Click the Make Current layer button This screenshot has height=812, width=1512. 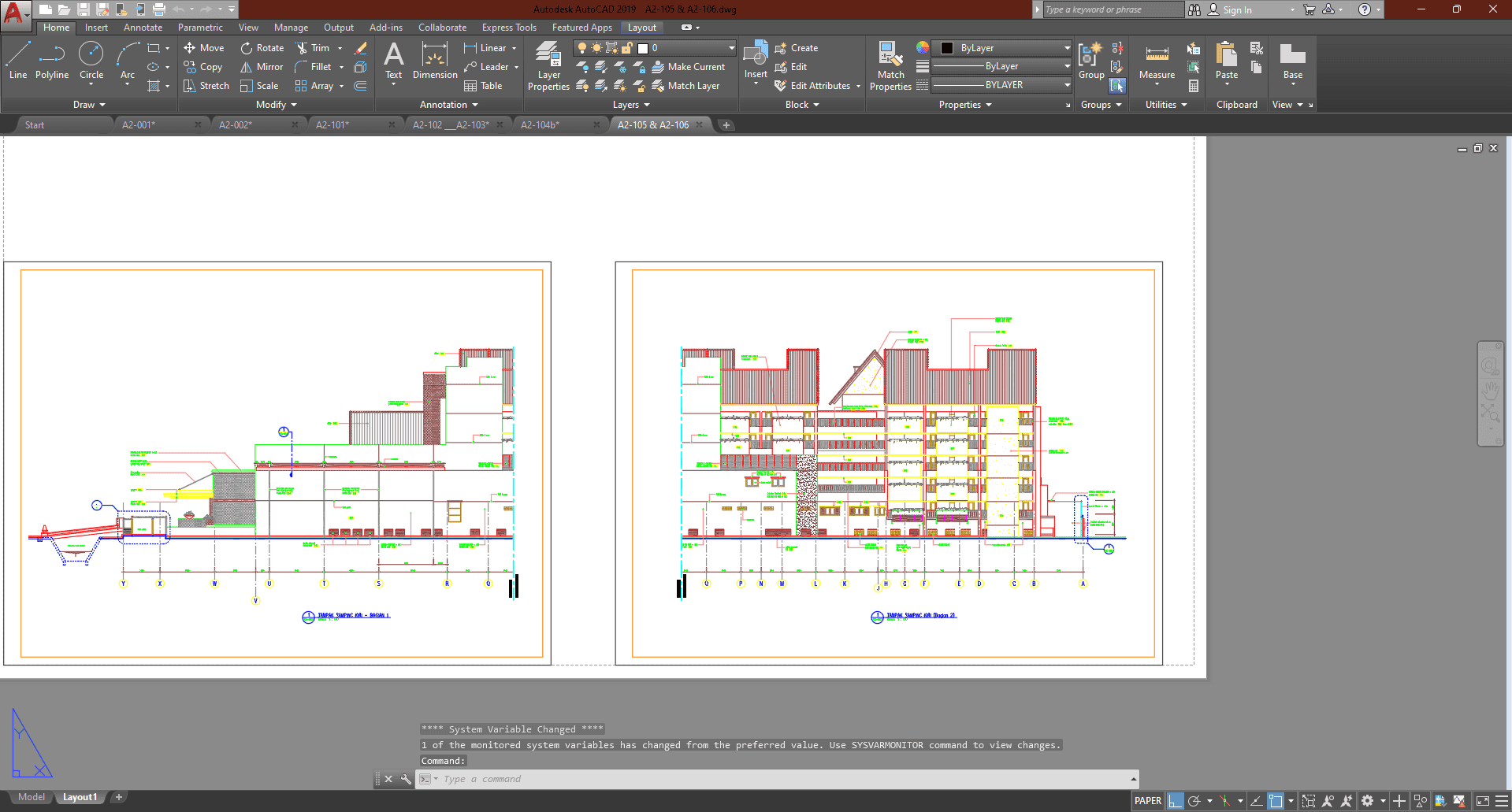[x=689, y=67]
